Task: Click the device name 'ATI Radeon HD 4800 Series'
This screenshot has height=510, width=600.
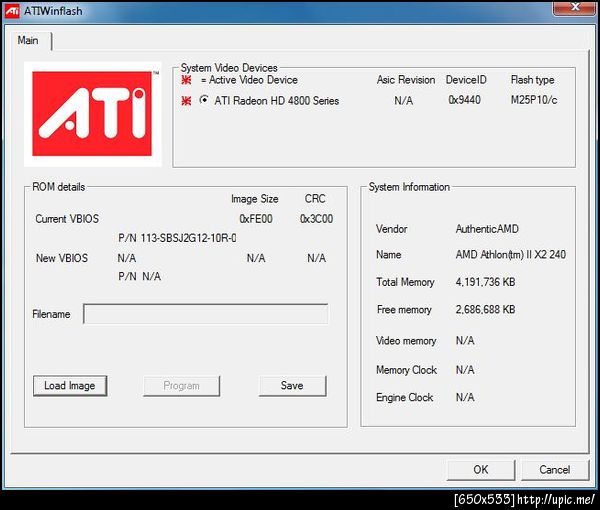Action: tap(277, 101)
